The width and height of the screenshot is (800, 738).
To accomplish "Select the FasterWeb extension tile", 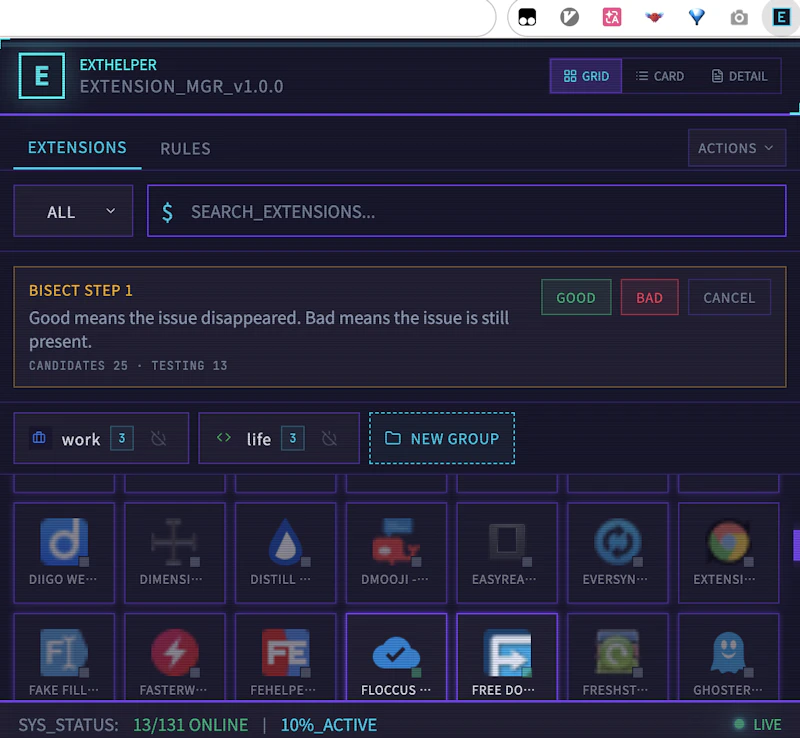I will tap(175, 657).
